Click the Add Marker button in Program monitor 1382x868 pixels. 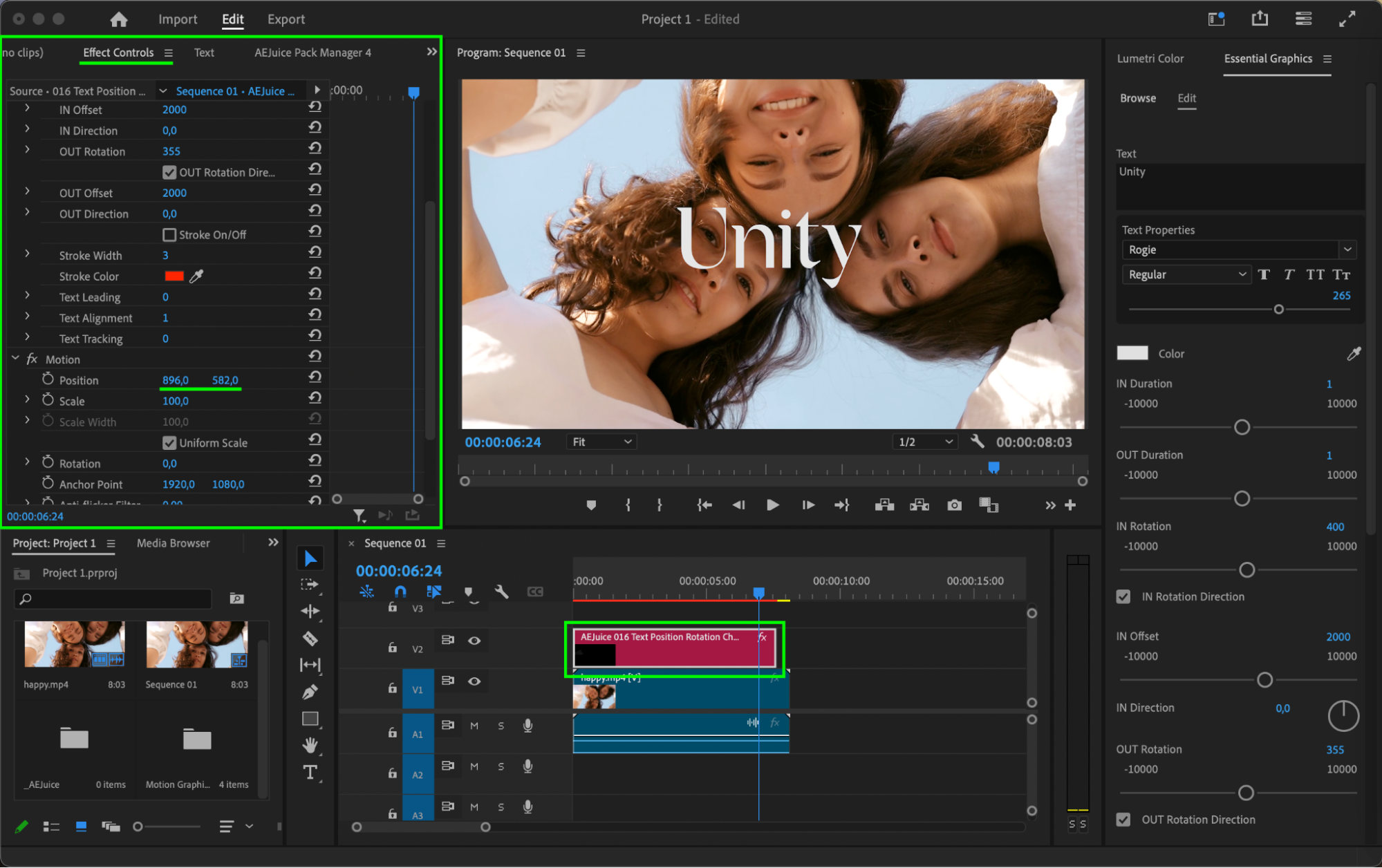pyautogui.click(x=590, y=505)
